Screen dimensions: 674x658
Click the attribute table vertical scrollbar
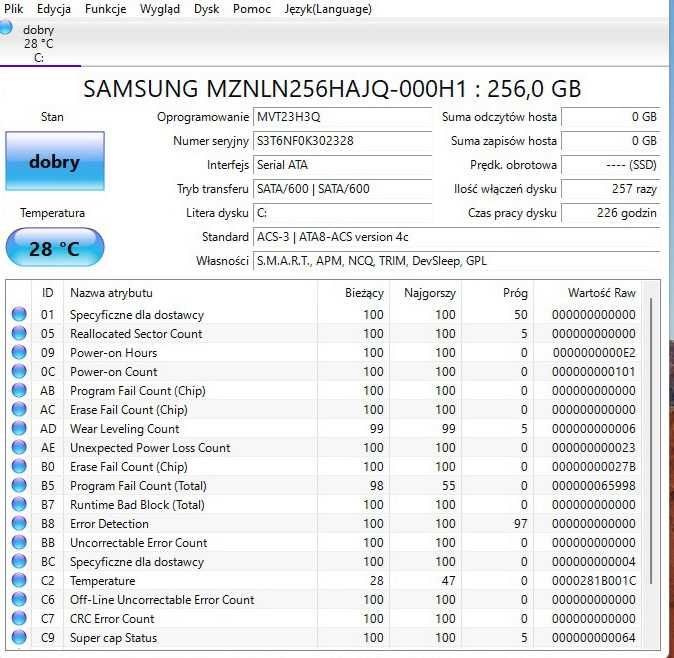(x=652, y=441)
